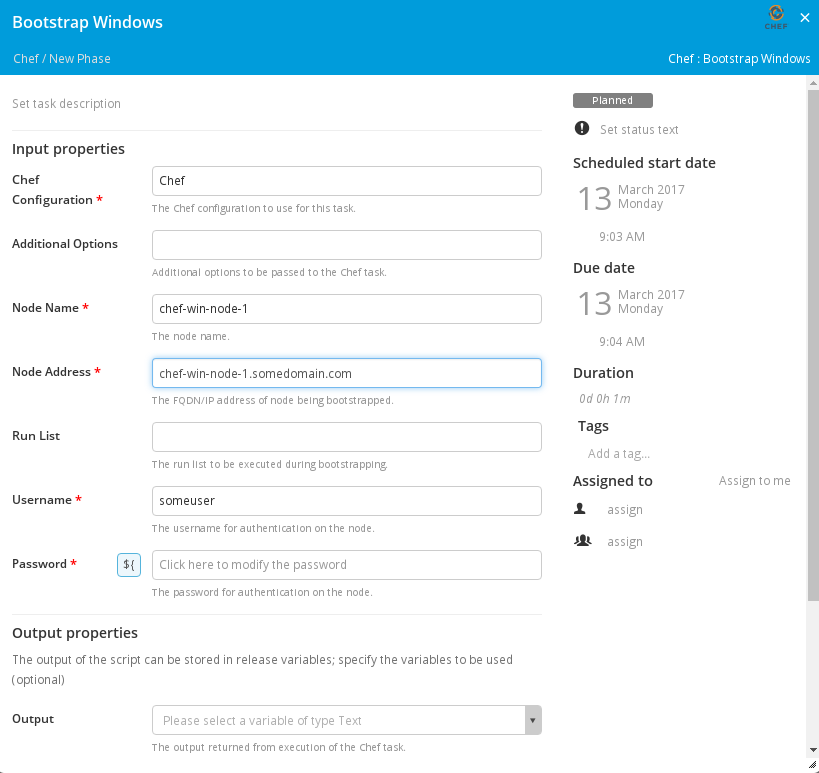Click Set task description placeholder
The width and height of the screenshot is (819, 773).
tap(66, 103)
